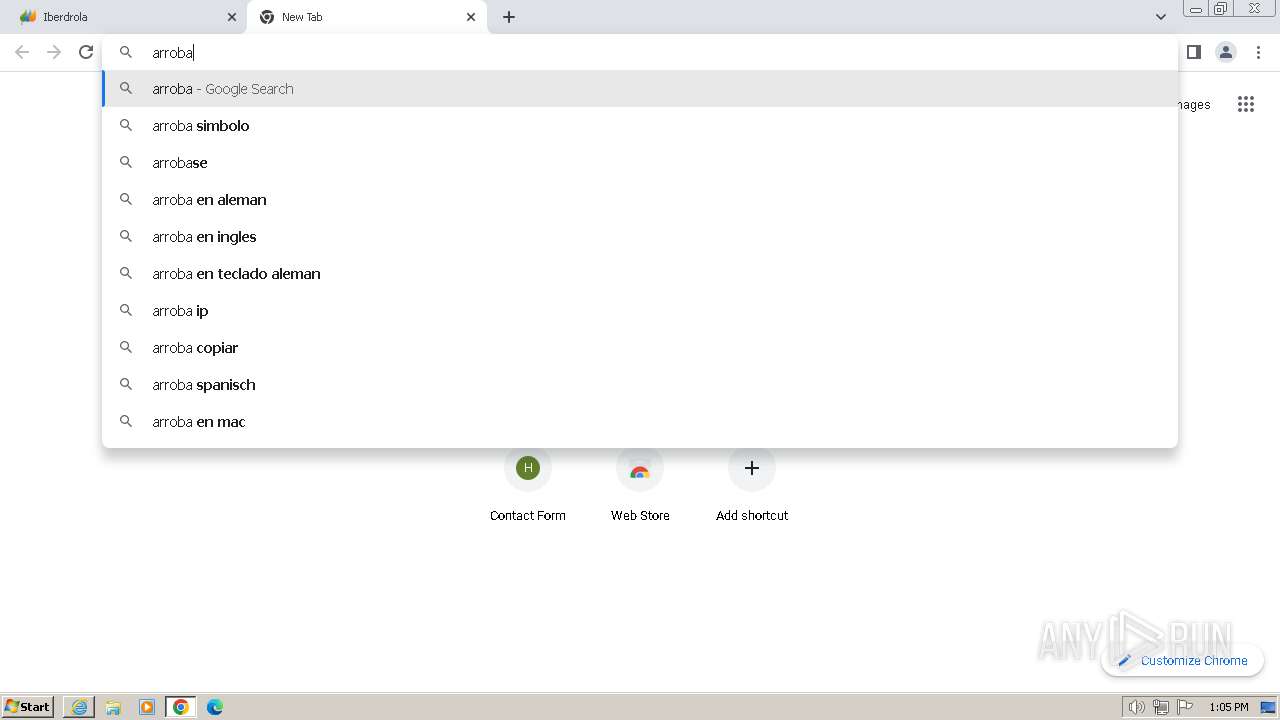Click the Chrome taskbar icon

[181, 707]
